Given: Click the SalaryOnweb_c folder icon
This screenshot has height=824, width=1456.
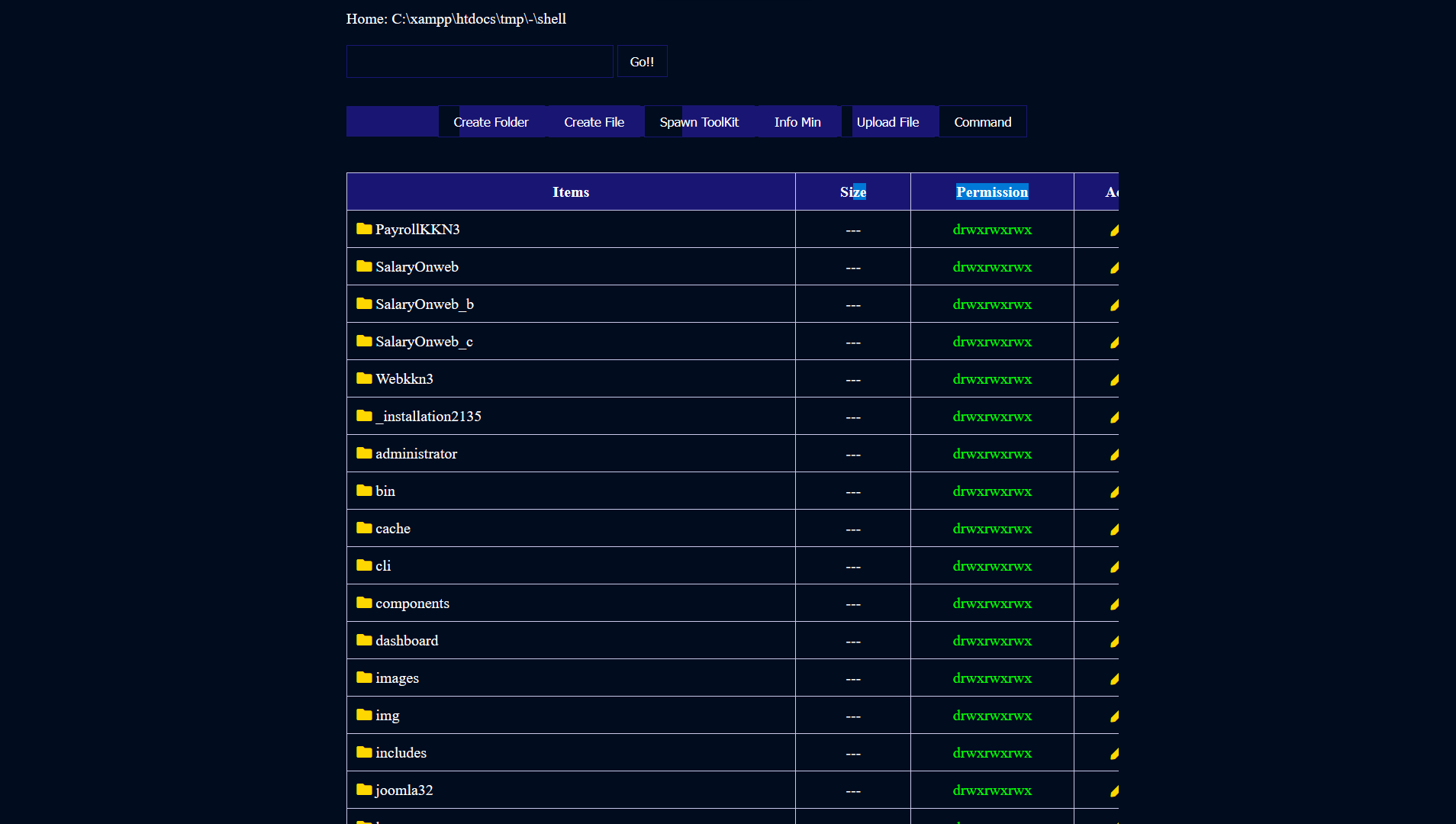Looking at the screenshot, I should (364, 341).
